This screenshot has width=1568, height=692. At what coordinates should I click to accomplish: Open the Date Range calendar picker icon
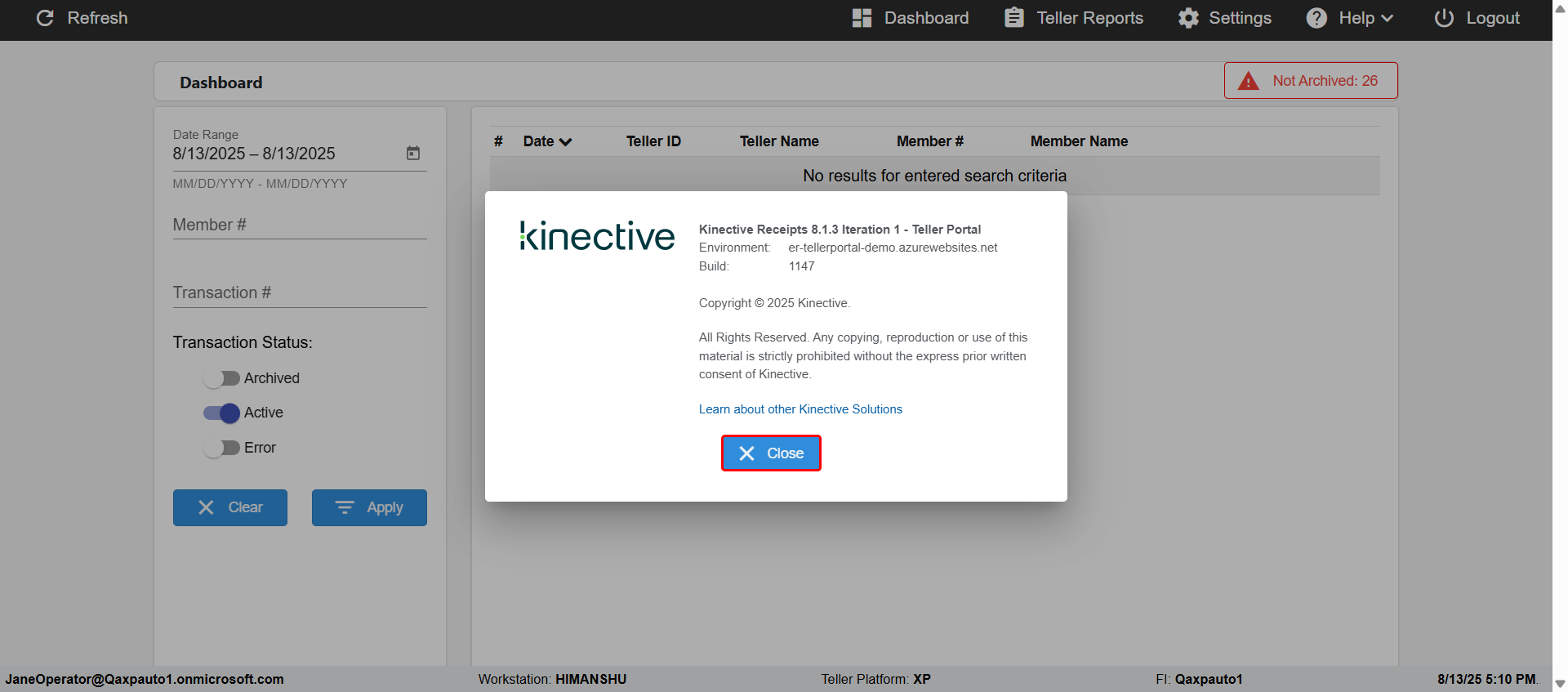[413, 154]
